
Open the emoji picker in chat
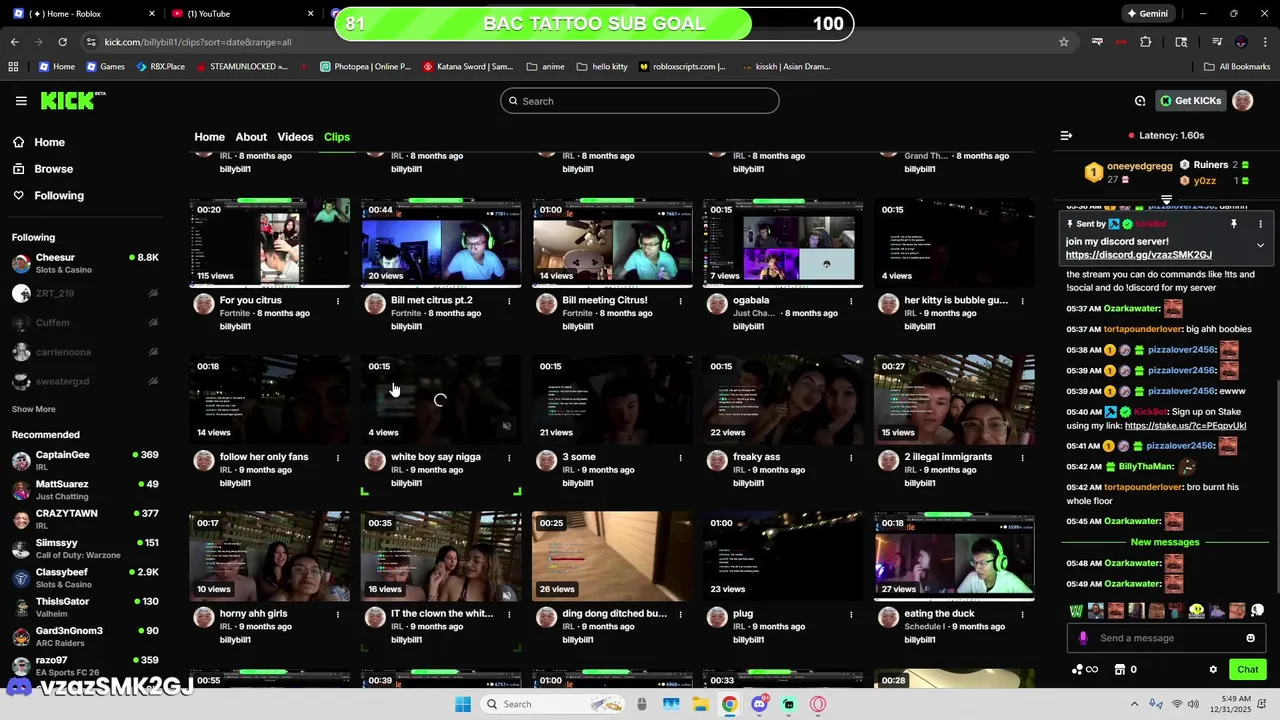[1250, 638]
